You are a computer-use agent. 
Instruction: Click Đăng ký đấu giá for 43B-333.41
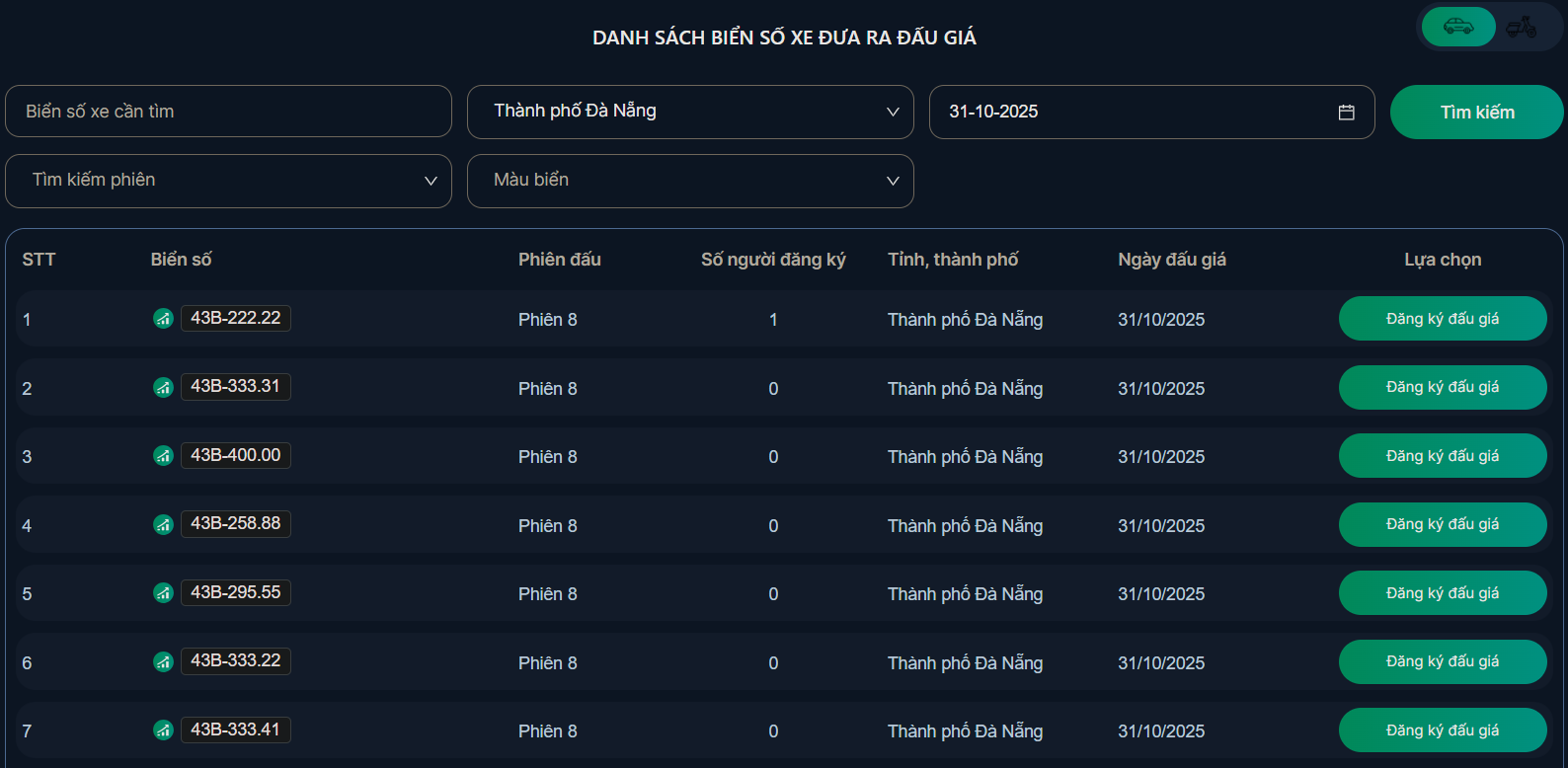click(x=1442, y=730)
